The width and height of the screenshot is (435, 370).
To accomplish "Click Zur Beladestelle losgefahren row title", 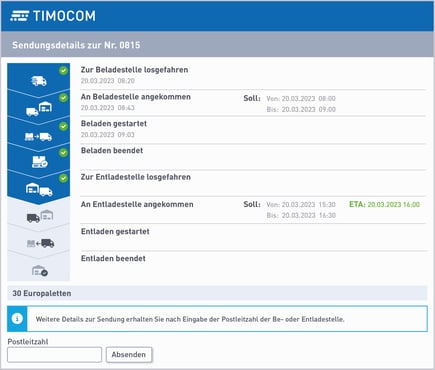I will (x=134, y=70).
